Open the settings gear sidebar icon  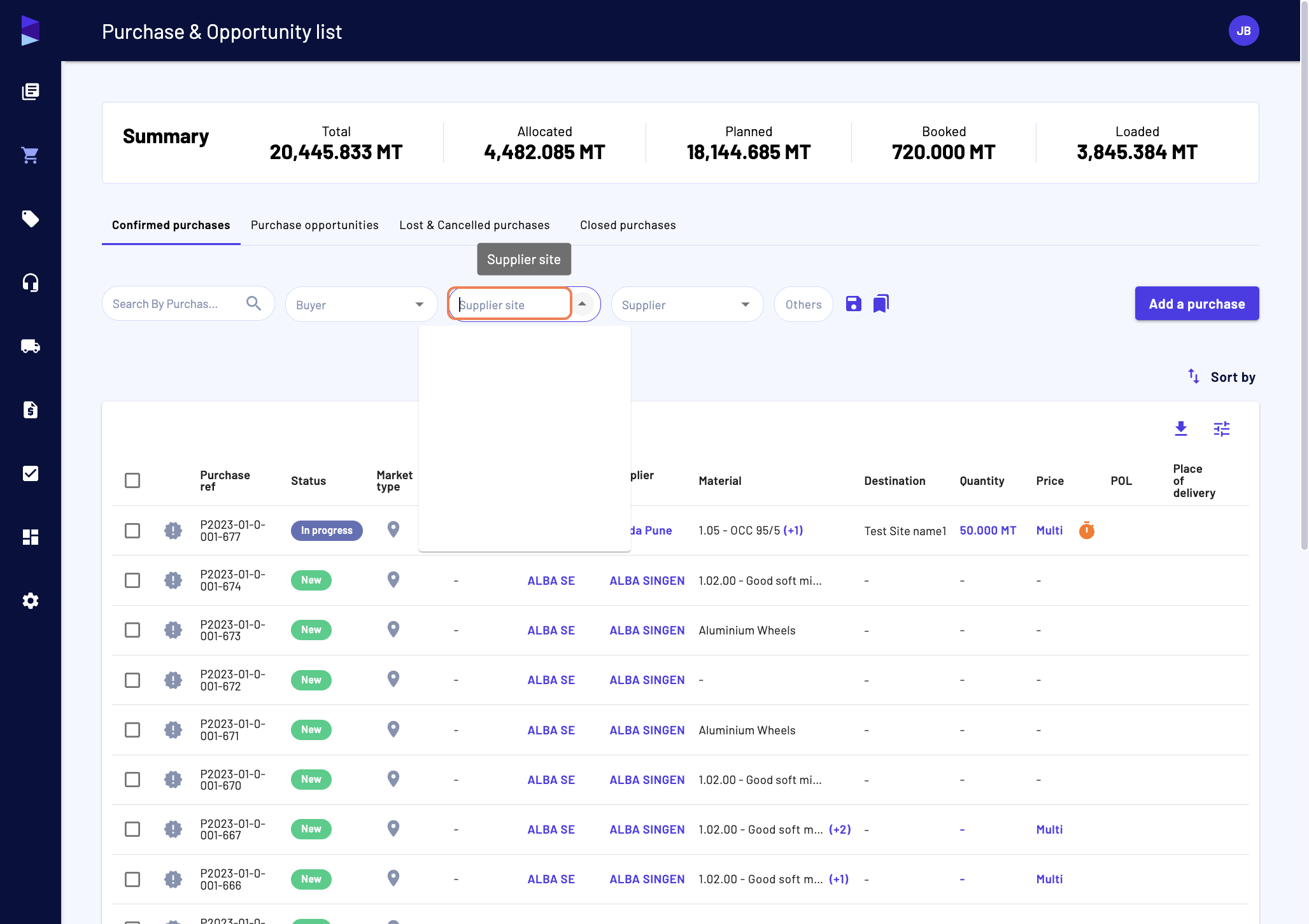click(31, 601)
